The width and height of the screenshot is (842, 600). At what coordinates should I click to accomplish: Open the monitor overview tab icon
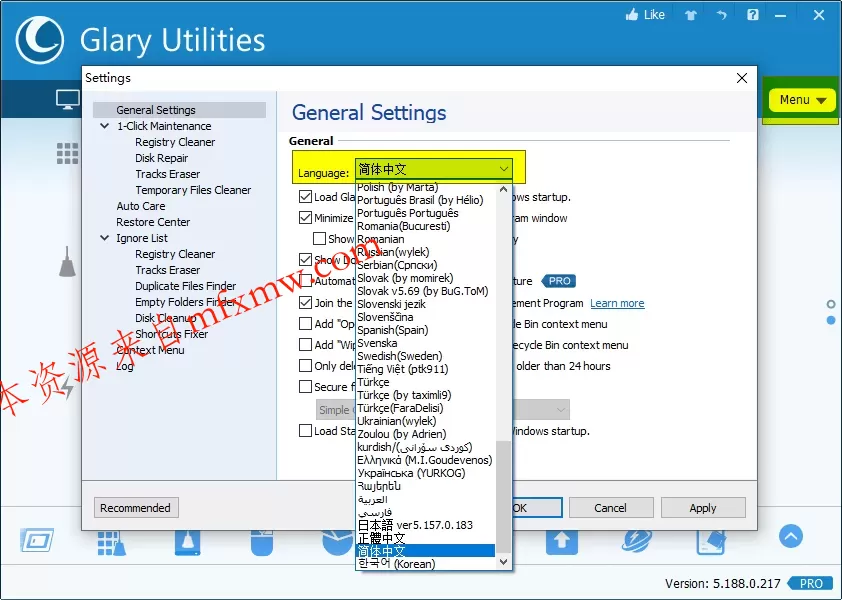click(x=68, y=100)
